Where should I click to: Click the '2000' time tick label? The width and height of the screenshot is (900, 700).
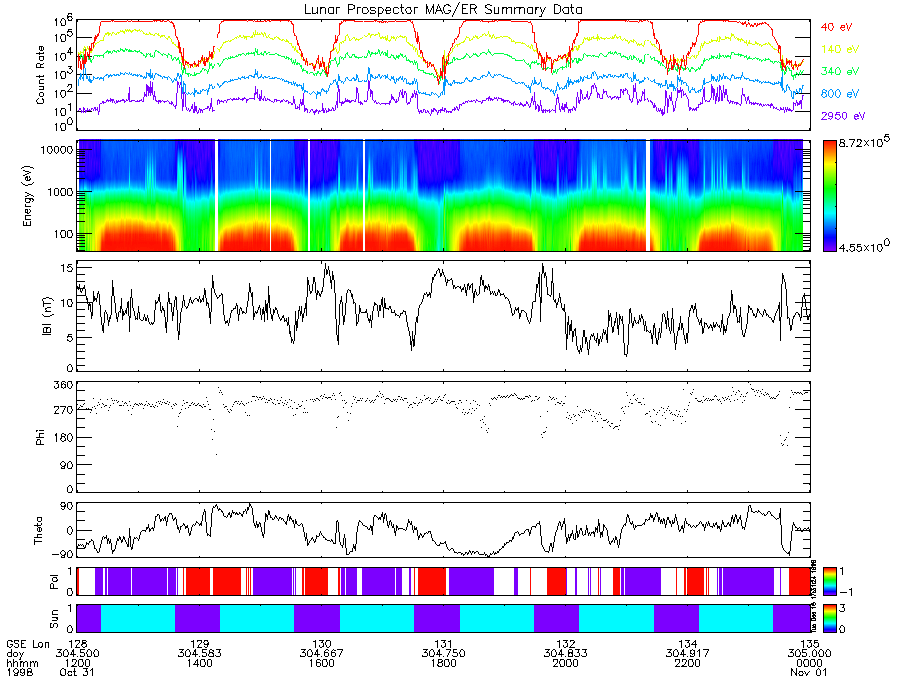click(565, 663)
